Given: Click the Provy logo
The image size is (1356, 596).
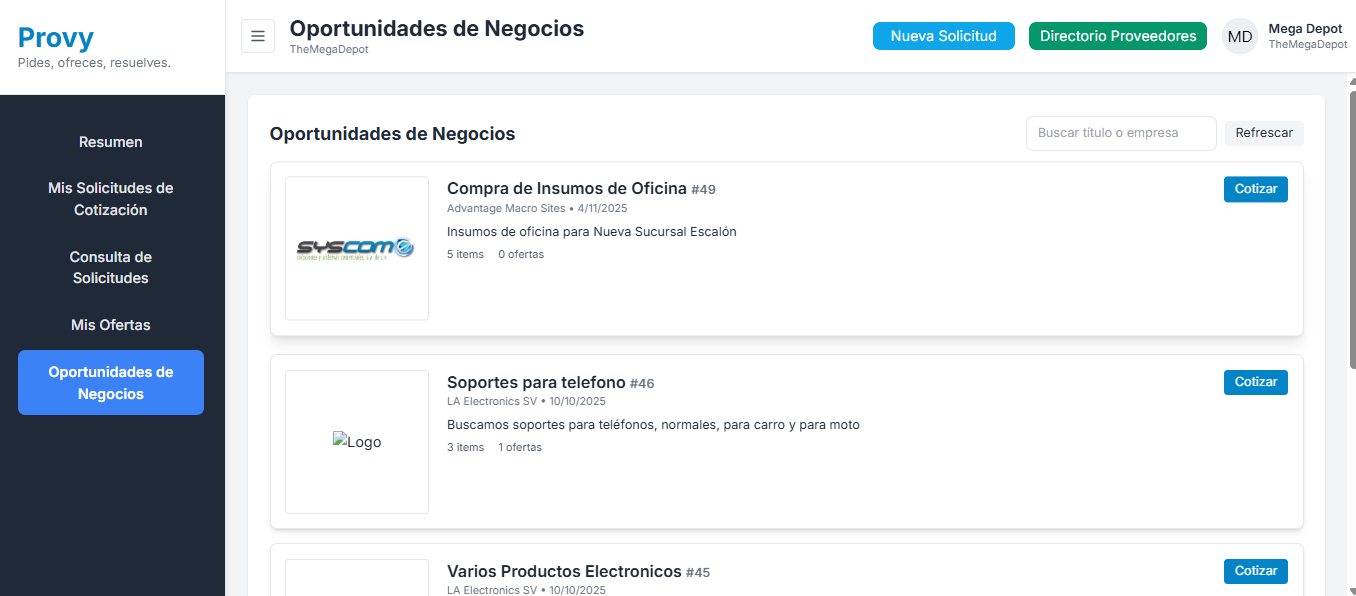Looking at the screenshot, I should click(55, 37).
